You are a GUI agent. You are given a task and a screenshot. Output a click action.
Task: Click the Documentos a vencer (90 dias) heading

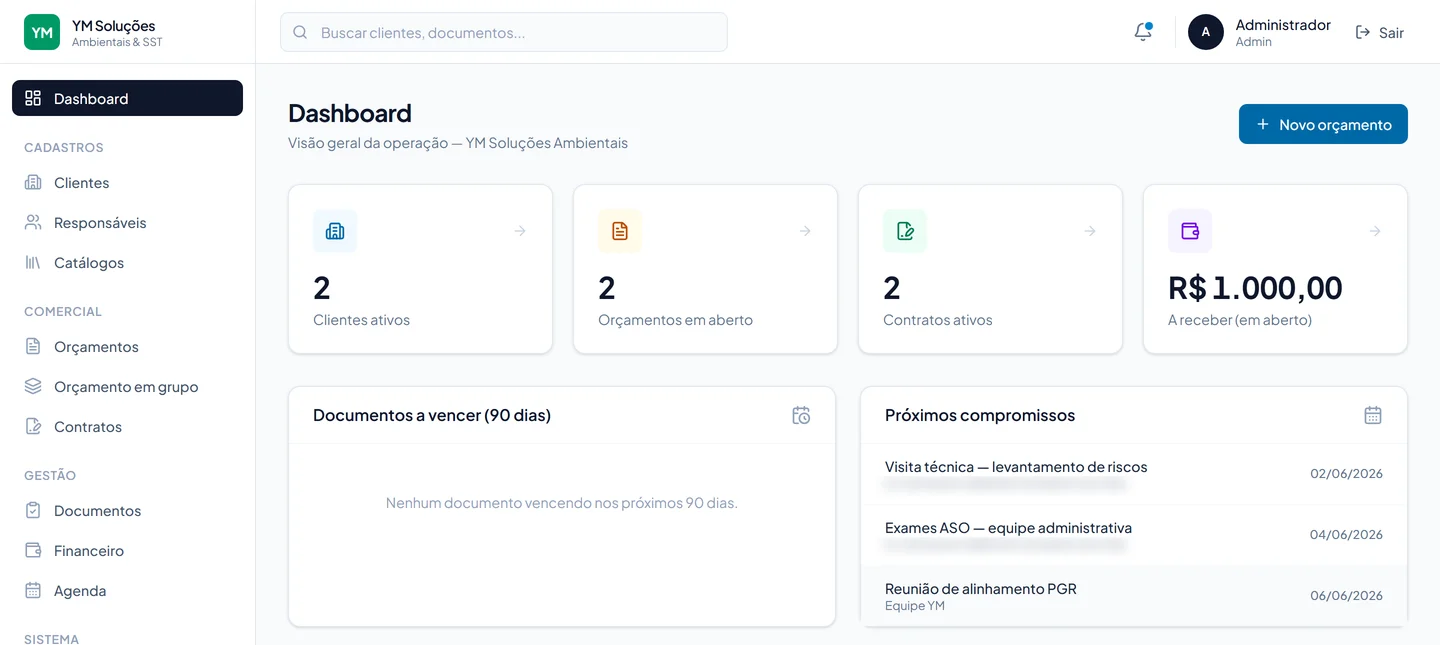click(x=432, y=415)
